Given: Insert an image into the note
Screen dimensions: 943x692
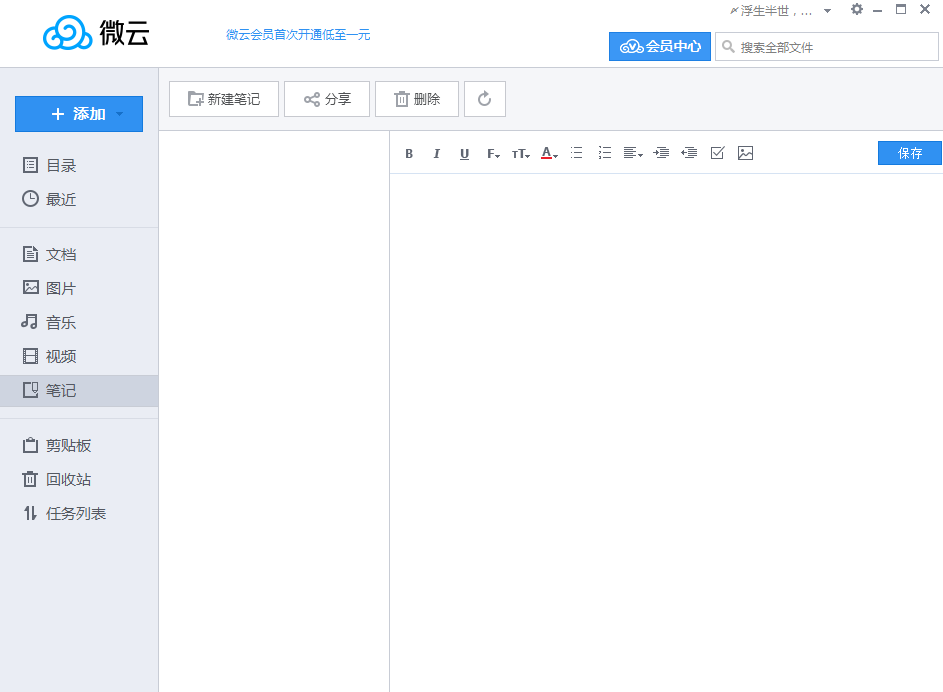Looking at the screenshot, I should point(745,152).
